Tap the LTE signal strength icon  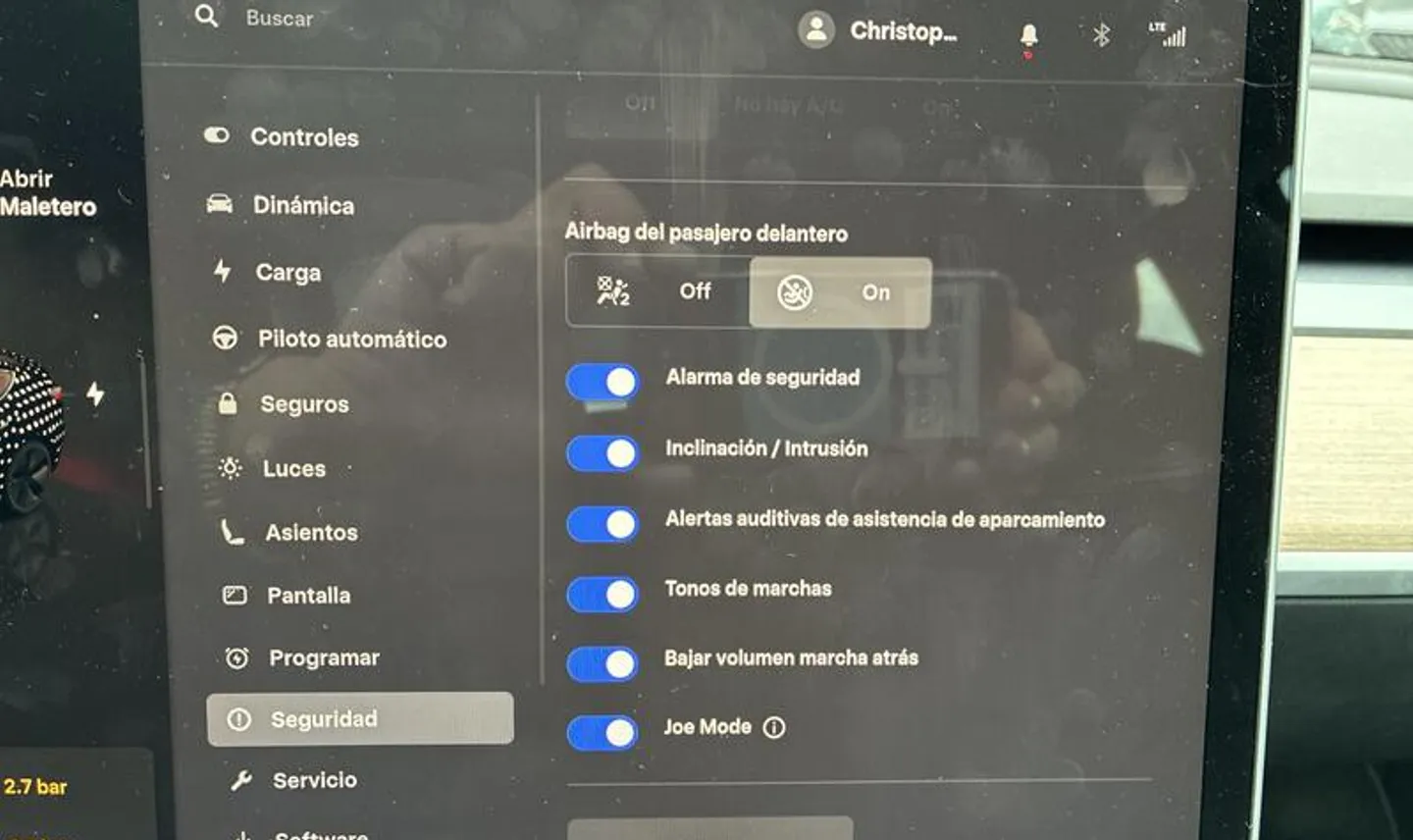1168,34
